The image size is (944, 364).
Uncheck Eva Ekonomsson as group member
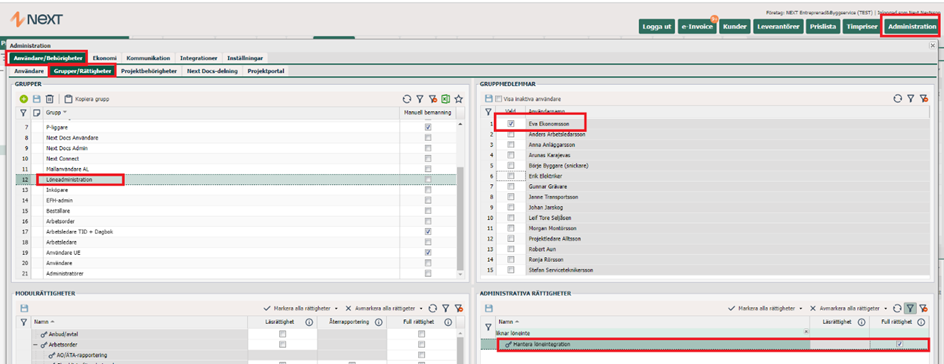(x=511, y=123)
